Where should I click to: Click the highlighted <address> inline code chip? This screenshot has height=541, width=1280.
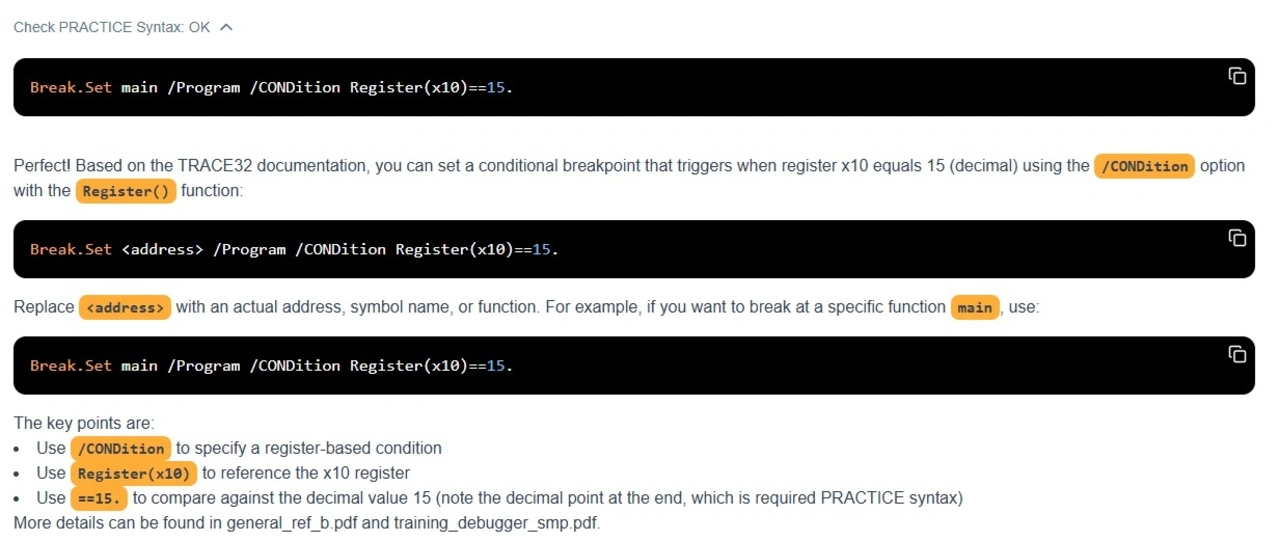coord(125,308)
